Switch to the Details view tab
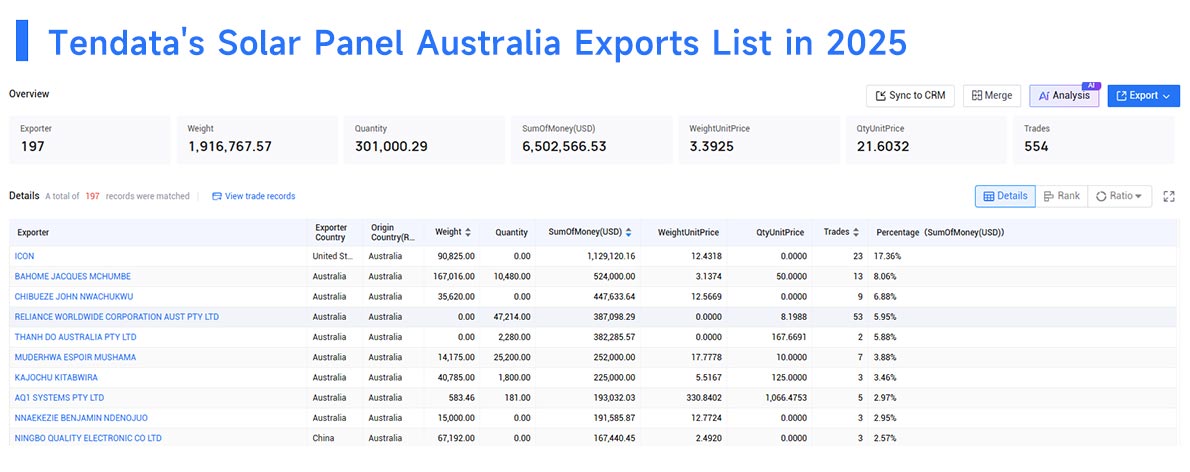This screenshot has width=1190, height=472. pyautogui.click(x=1006, y=196)
